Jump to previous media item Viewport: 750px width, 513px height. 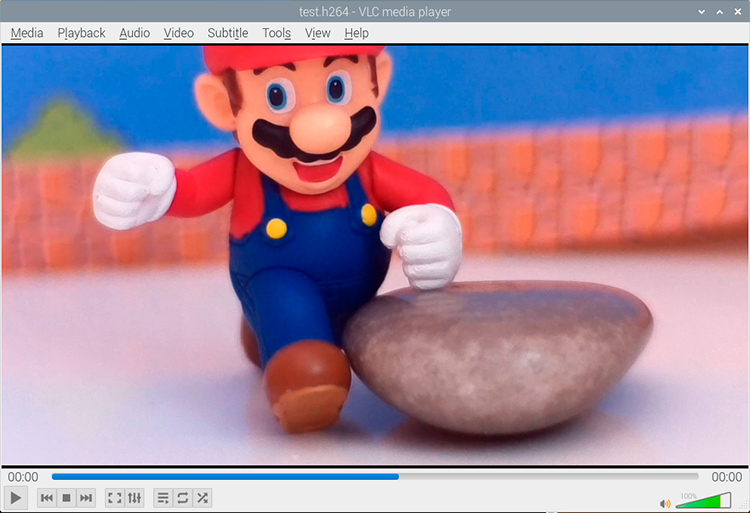click(47, 498)
